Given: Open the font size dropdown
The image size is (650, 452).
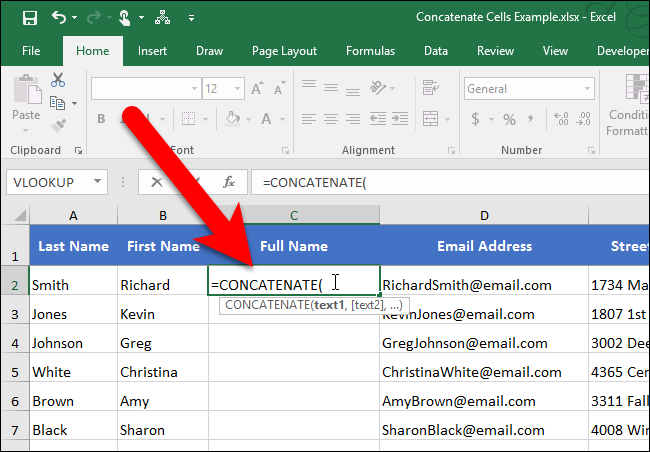Looking at the screenshot, I should coord(234,89).
